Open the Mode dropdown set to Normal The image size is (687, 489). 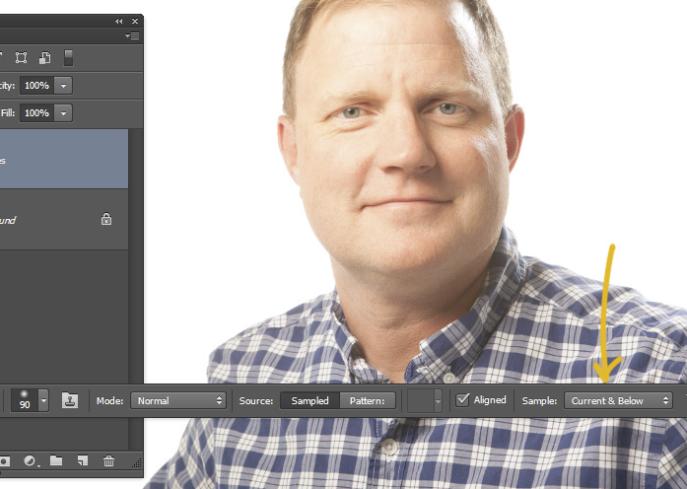click(x=178, y=400)
